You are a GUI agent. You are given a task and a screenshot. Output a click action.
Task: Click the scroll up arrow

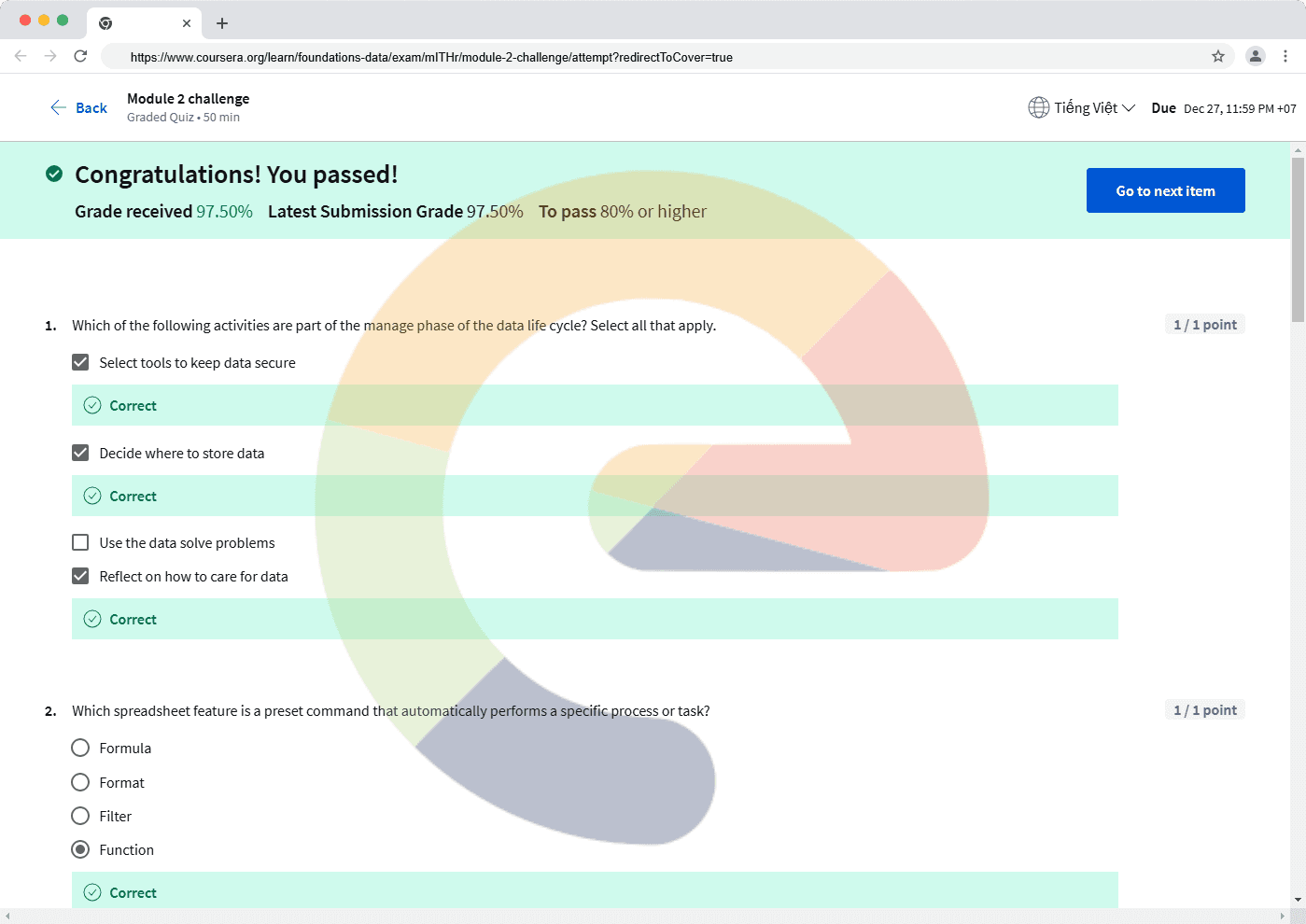coord(1298,149)
